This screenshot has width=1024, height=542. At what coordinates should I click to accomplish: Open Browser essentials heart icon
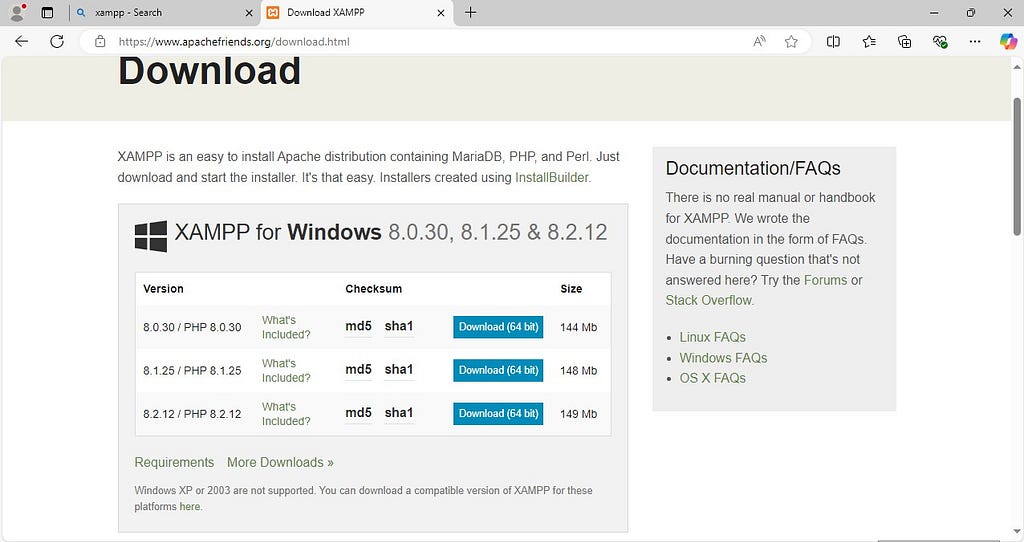(940, 42)
